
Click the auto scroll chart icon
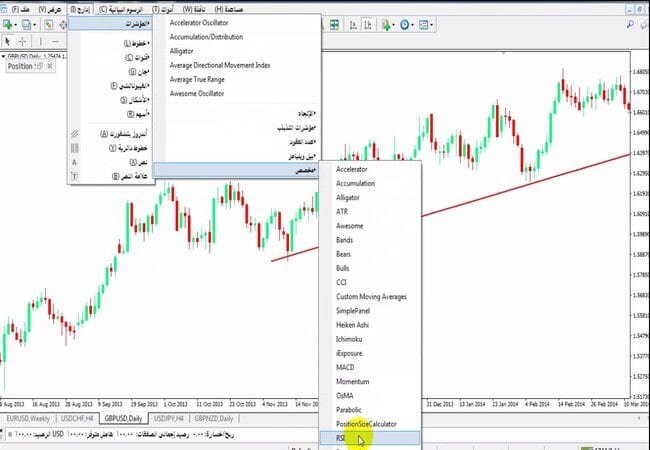tap(353, 25)
